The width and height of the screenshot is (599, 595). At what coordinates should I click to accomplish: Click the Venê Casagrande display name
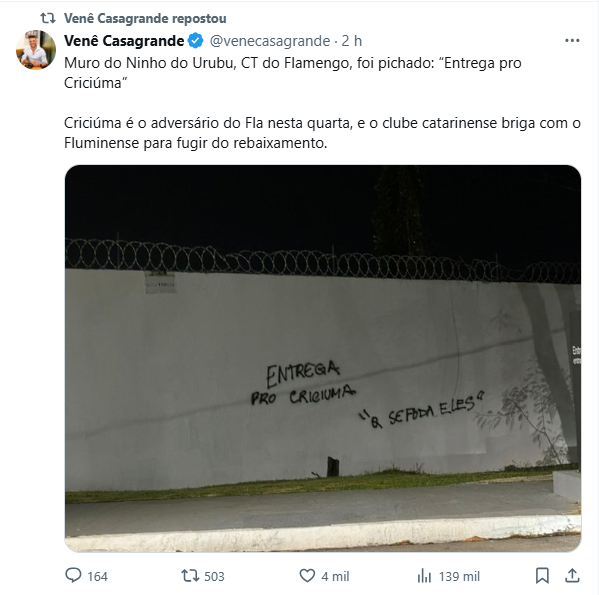[x=124, y=41]
